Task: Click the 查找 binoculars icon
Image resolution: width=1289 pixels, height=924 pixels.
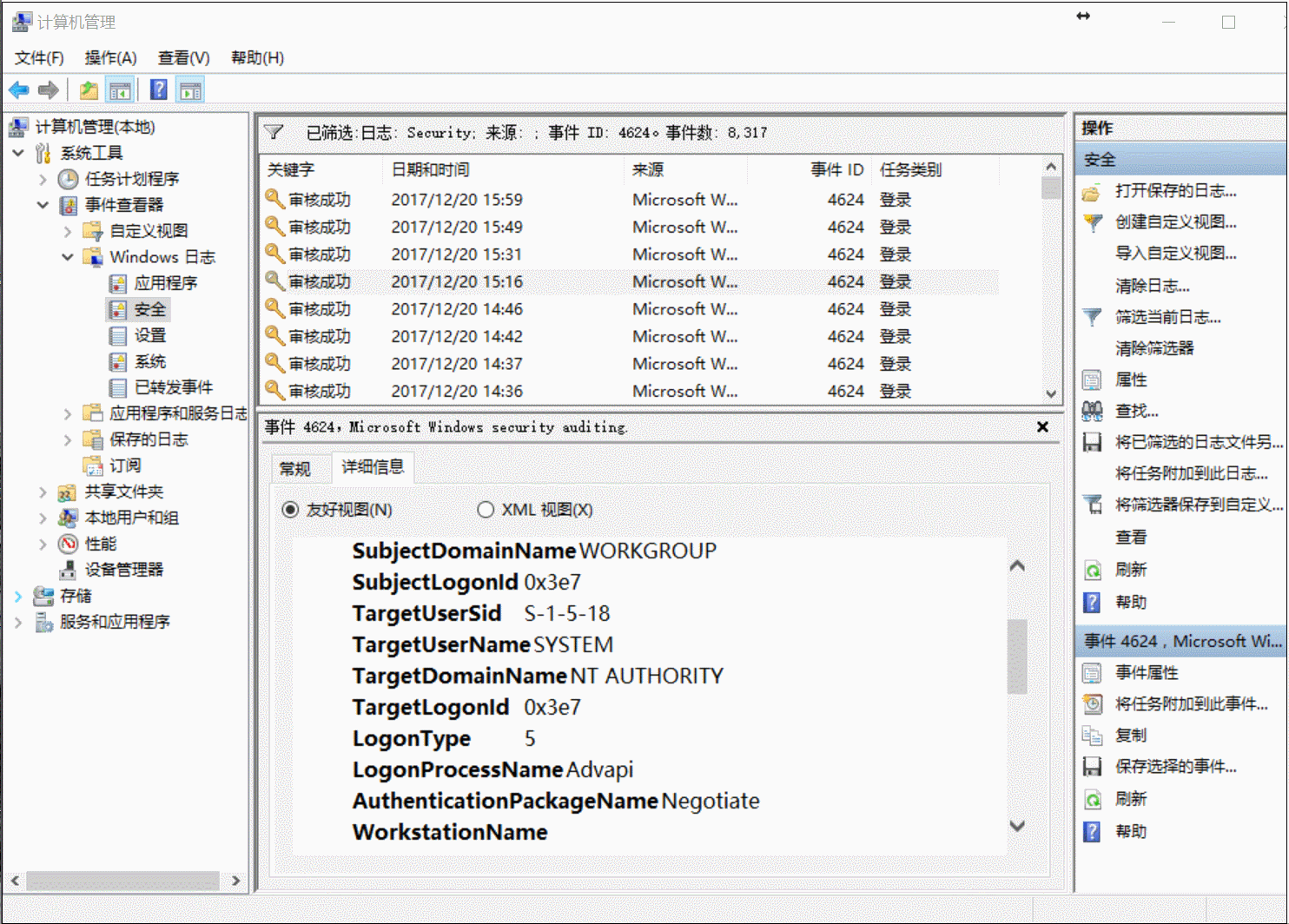Action: (1092, 411)
